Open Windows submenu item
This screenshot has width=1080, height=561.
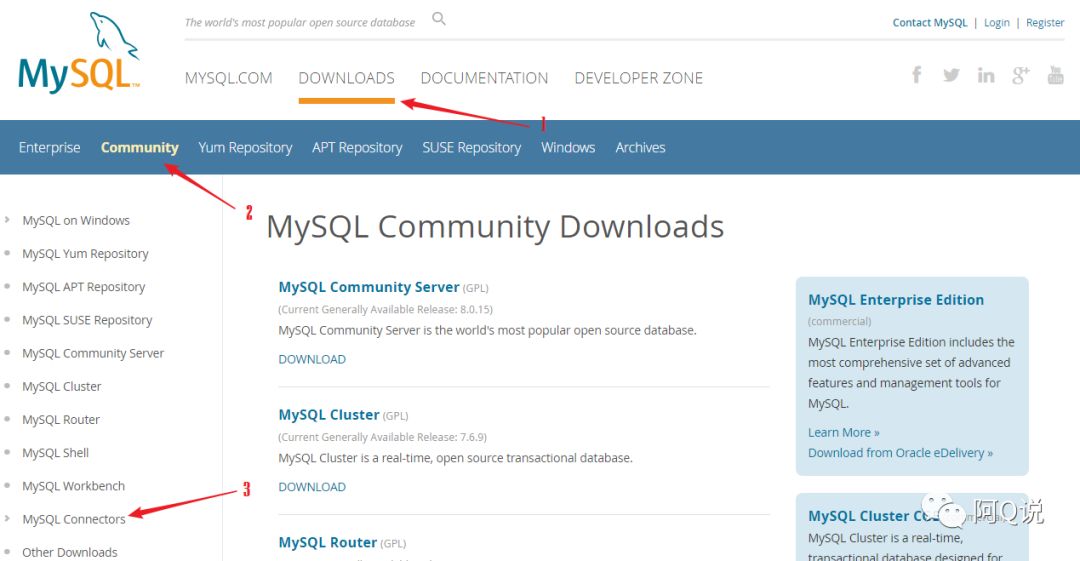[x=568, y=147]
